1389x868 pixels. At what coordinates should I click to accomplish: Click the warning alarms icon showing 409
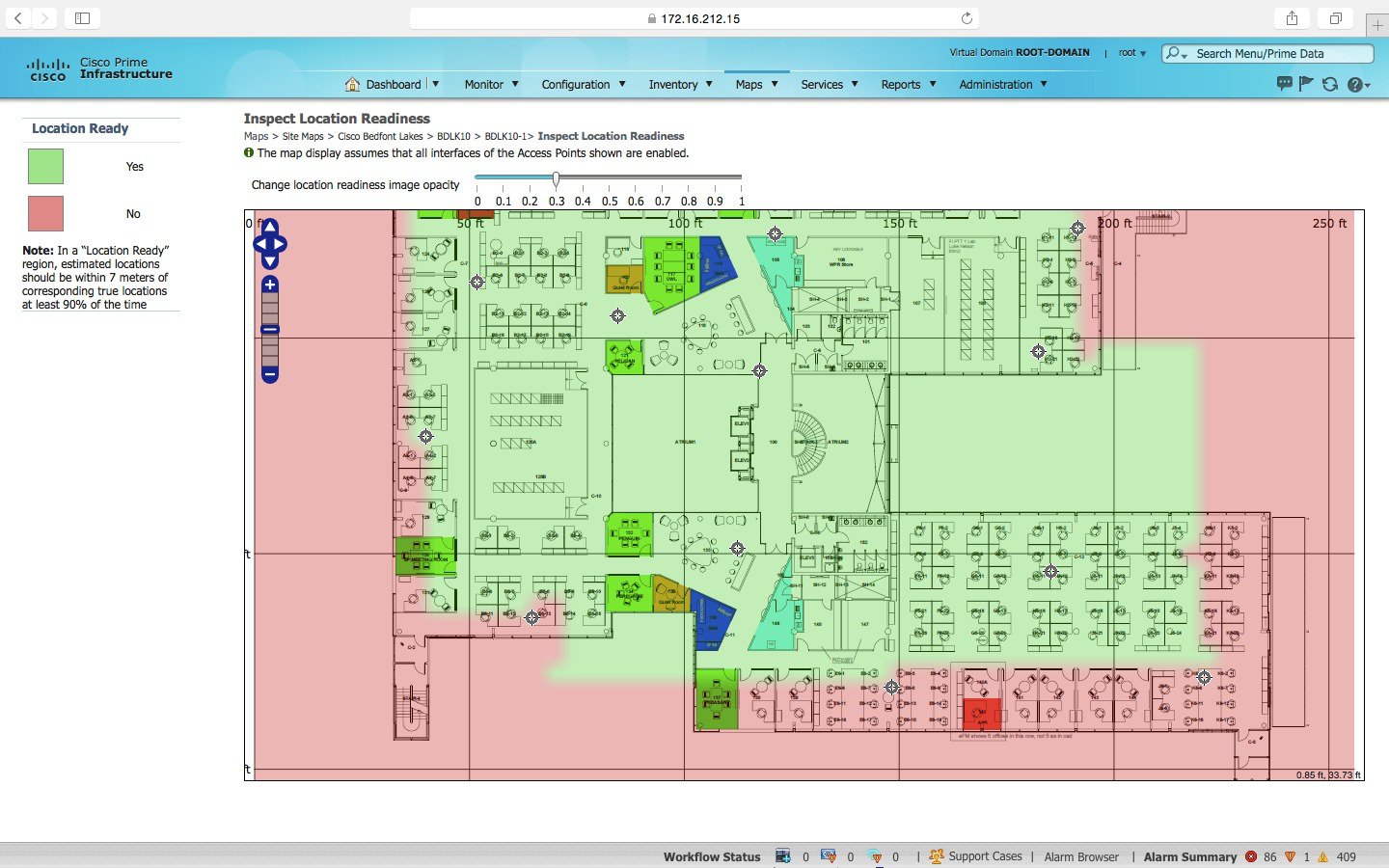click(1321, 856)
